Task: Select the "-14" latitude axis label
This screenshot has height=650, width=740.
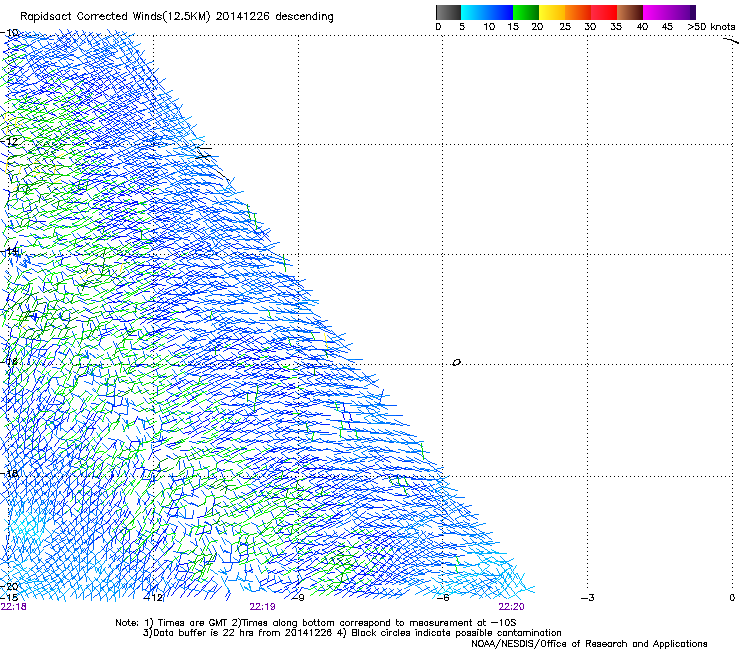Action: tap(9, 252)
